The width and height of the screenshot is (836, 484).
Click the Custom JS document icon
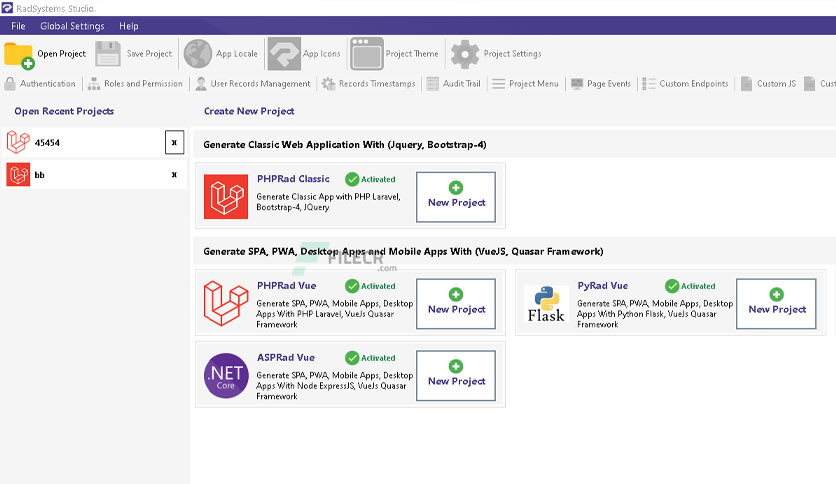[746, 84]
